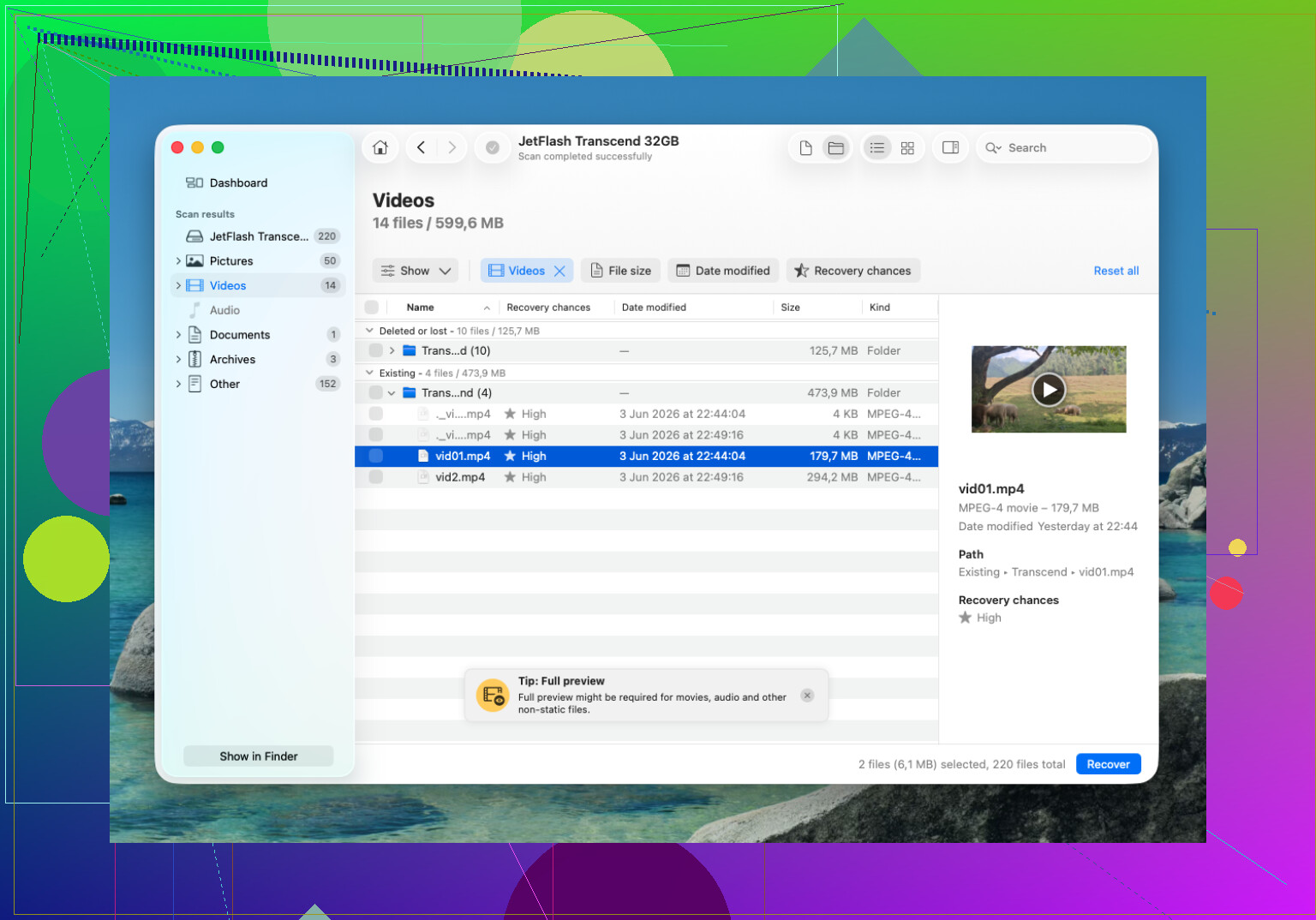Open the Documents category
This screenshot has width=1316, height=920.
(x=257, y=335)
